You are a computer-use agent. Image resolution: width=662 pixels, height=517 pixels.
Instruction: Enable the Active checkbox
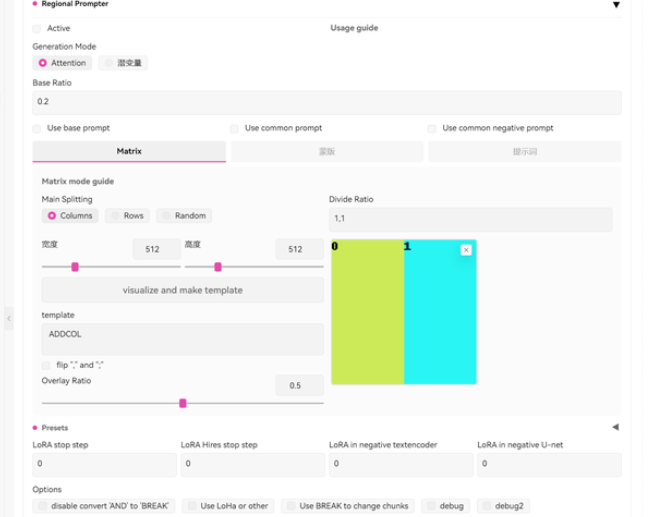[x=38, y=28]
